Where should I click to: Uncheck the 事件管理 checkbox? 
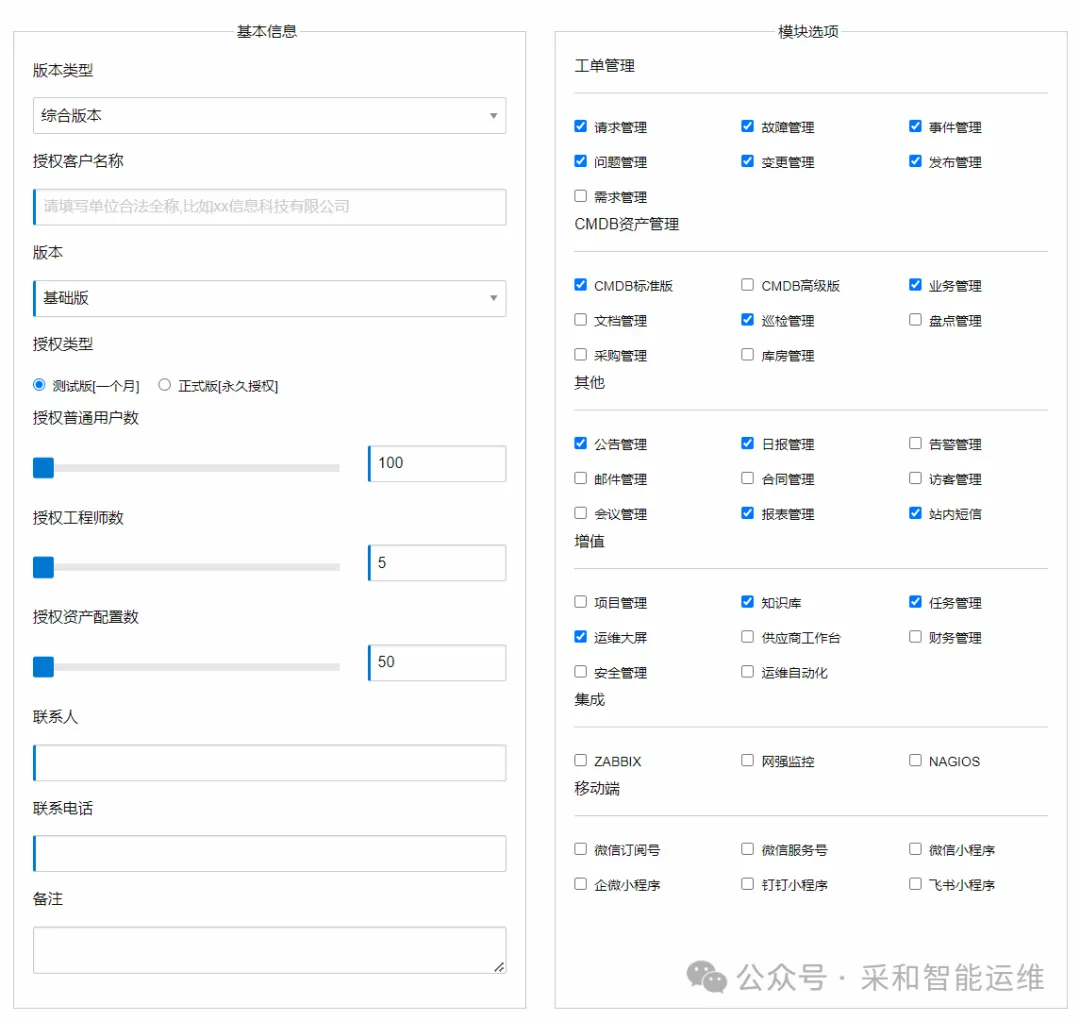click(x=915, y=126)
